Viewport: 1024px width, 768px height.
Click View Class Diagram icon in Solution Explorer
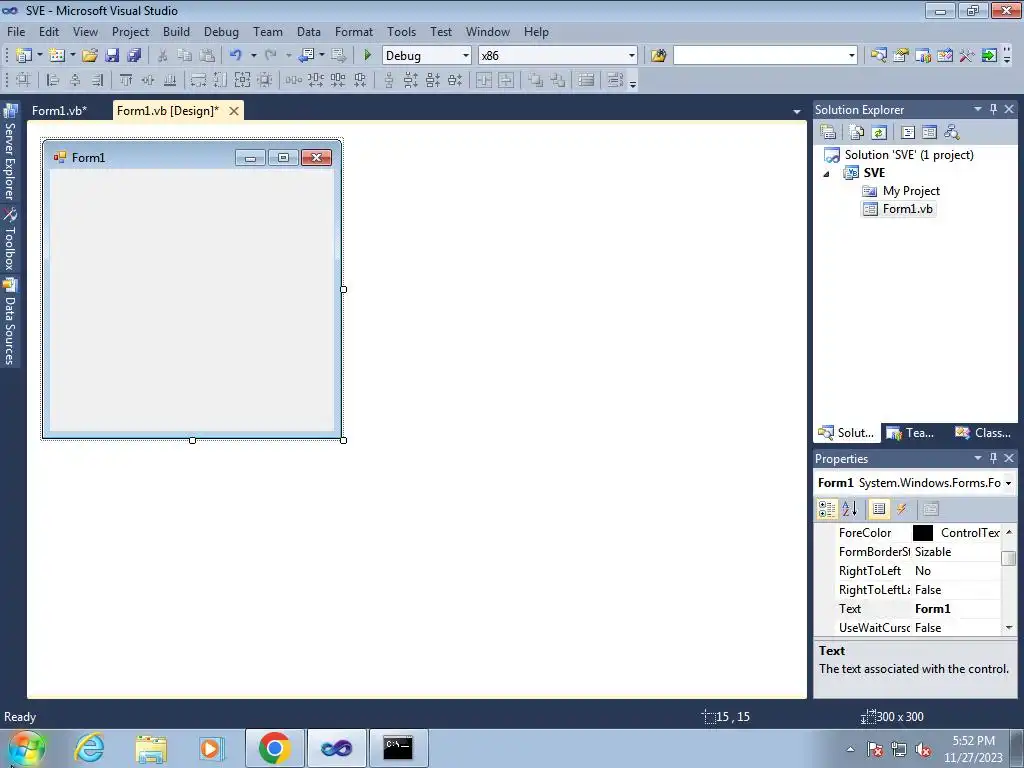click(x=952, y=132)
